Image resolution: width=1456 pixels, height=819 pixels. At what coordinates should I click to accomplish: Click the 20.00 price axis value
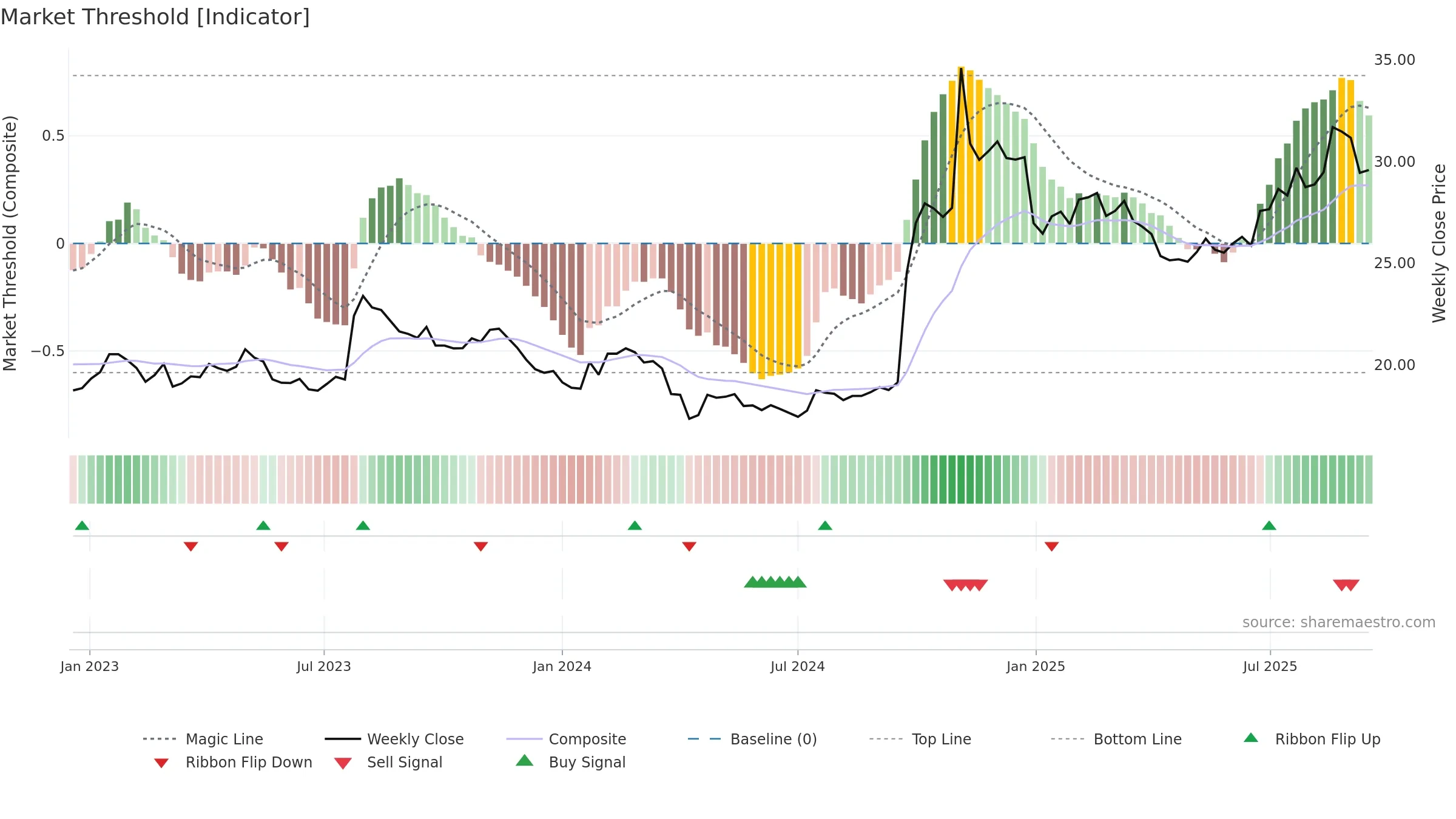tap(1394, 365)
